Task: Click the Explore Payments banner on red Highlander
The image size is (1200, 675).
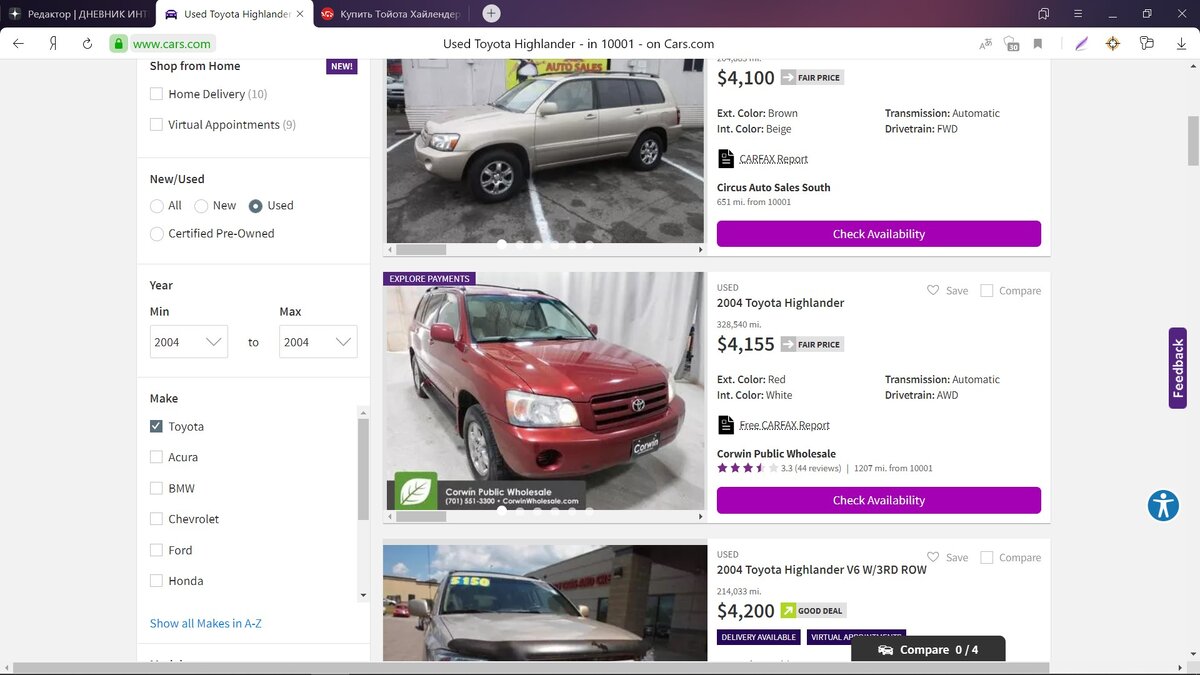Action: pos(429,279)
